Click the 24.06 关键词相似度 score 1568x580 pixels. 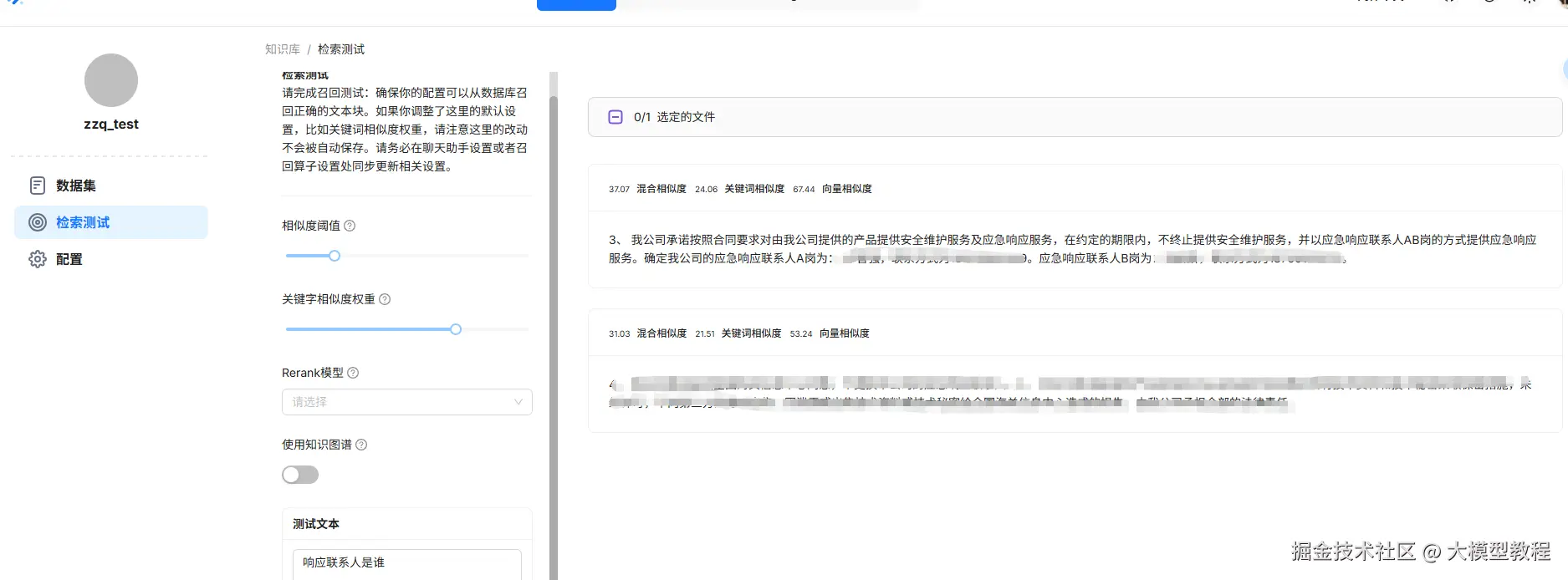(739, 189)
